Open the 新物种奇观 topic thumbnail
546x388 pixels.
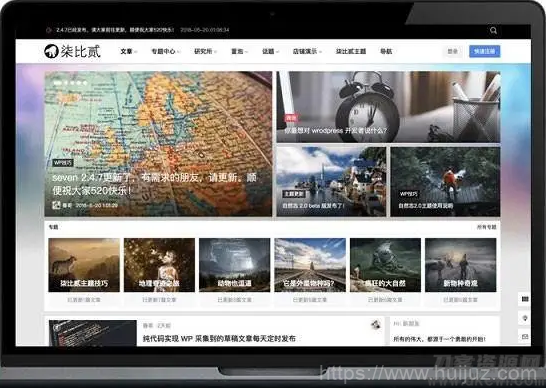tap(460, 265)
